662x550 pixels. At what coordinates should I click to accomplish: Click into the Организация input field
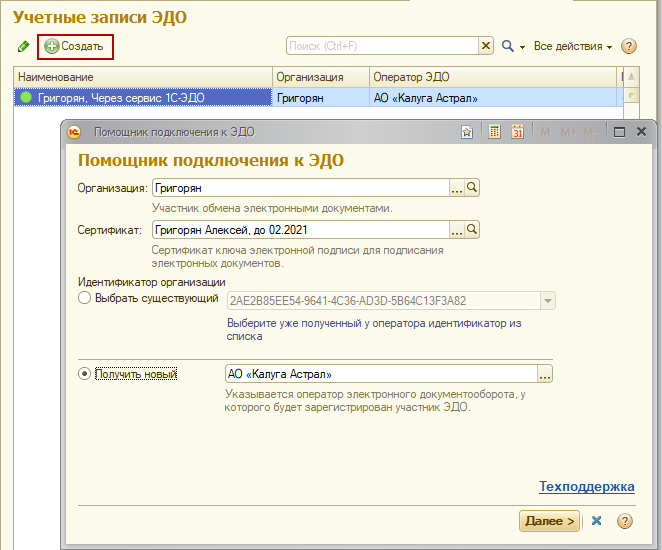pos(301,188)
